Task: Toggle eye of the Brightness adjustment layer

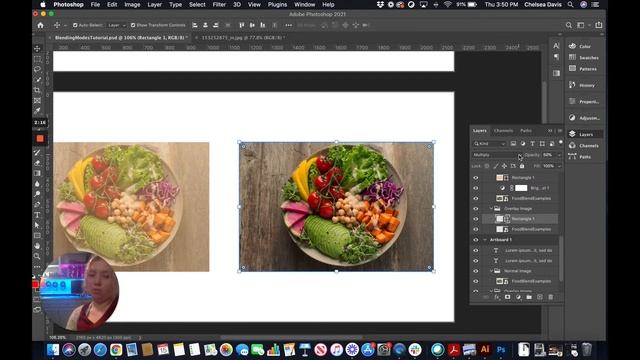Action: [476, 188]
